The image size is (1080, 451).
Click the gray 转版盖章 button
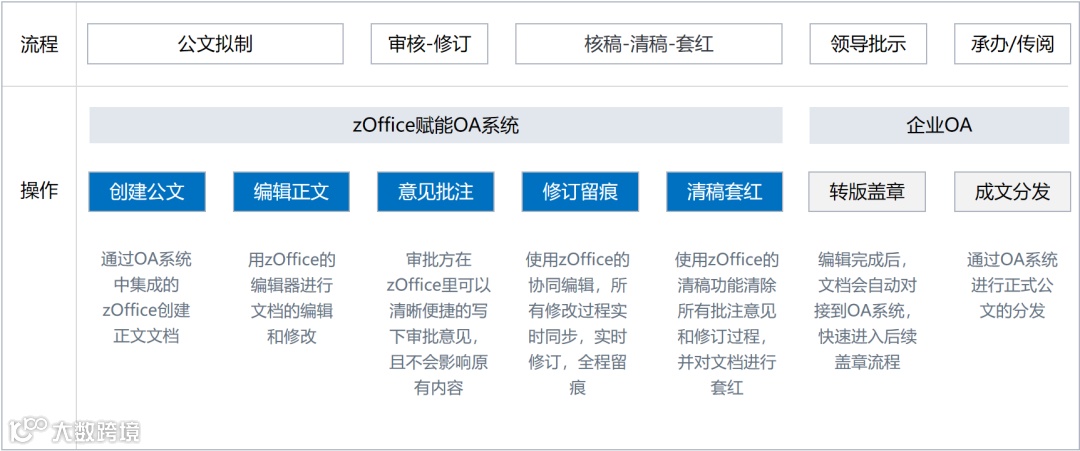click(x=867, y=191)
